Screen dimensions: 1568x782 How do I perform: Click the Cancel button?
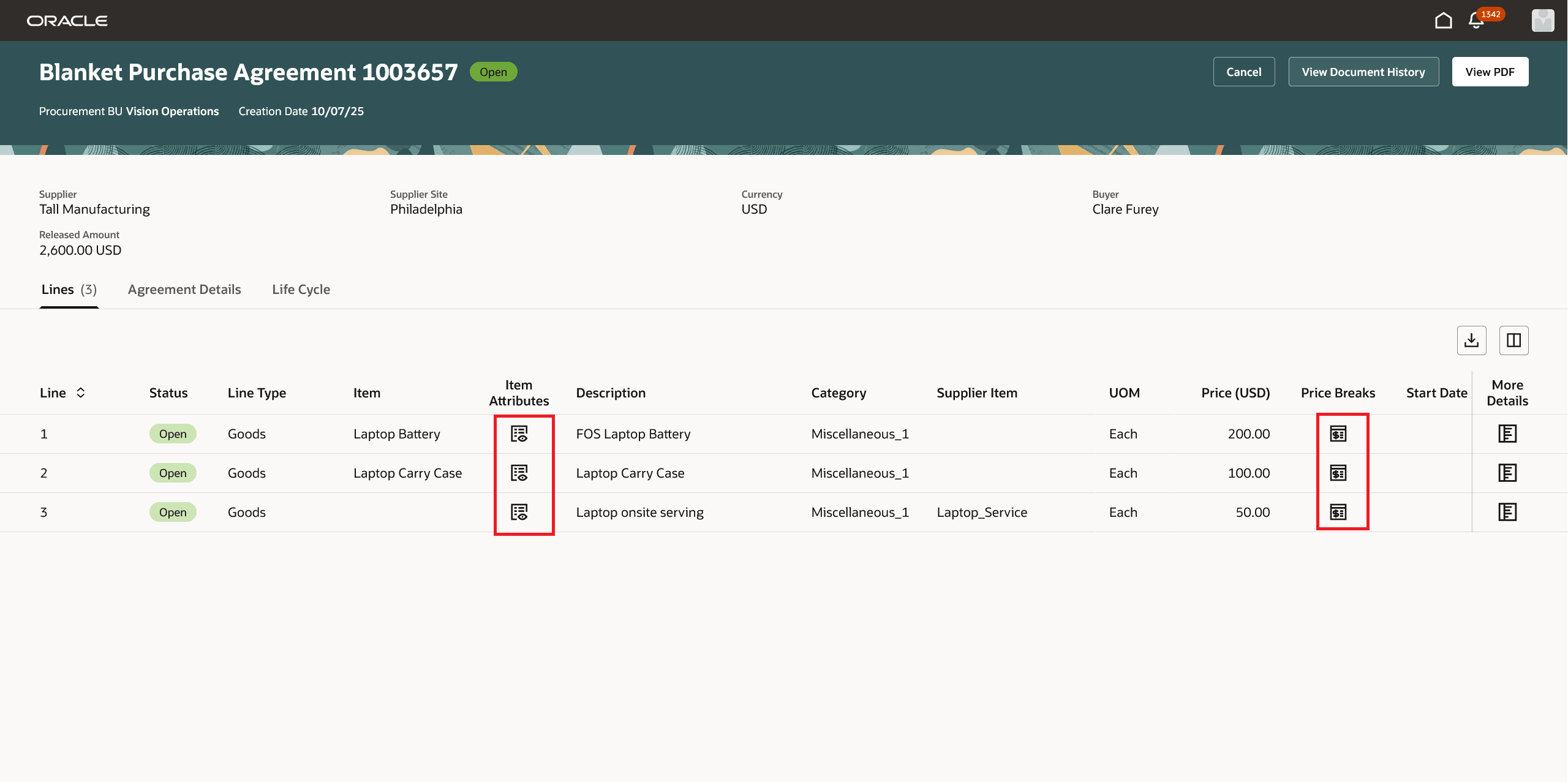1243,72
